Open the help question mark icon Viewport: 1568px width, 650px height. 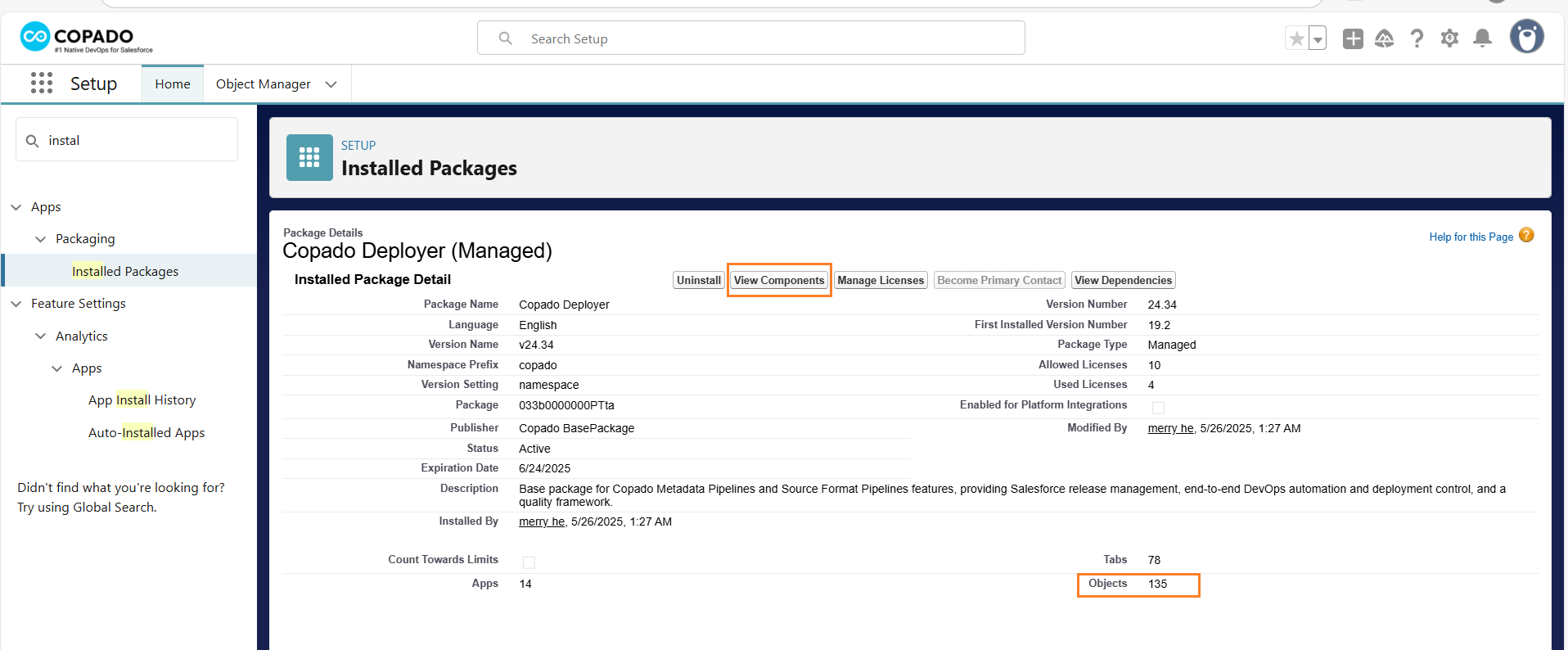click(1417, 38)
